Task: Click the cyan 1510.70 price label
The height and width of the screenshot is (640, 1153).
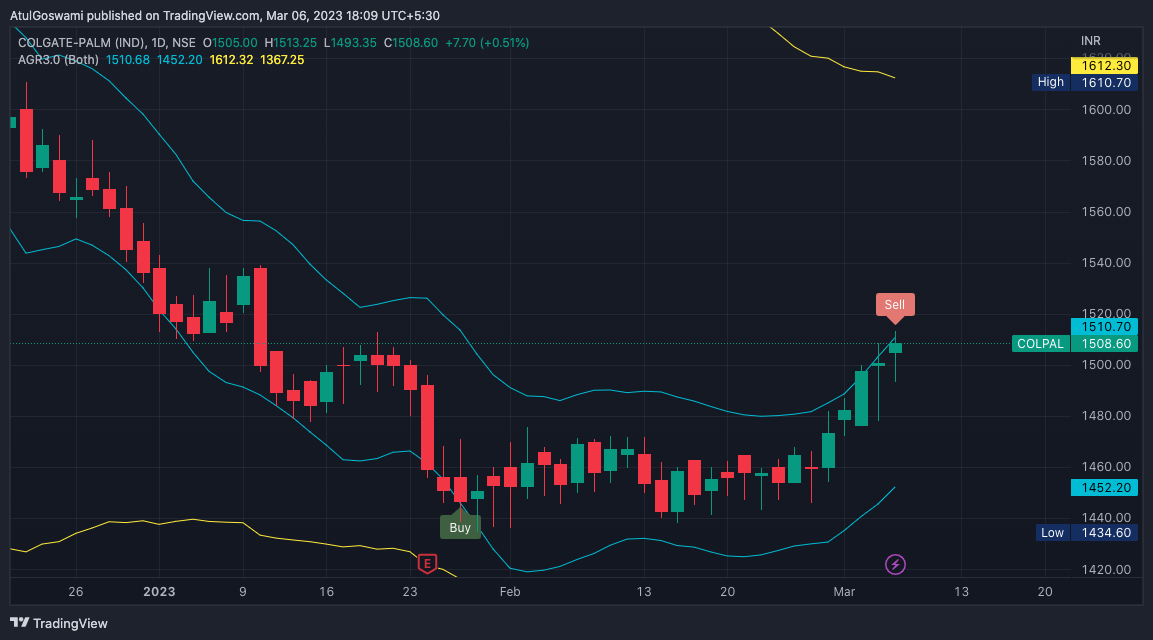Action: coord(1104,327)
